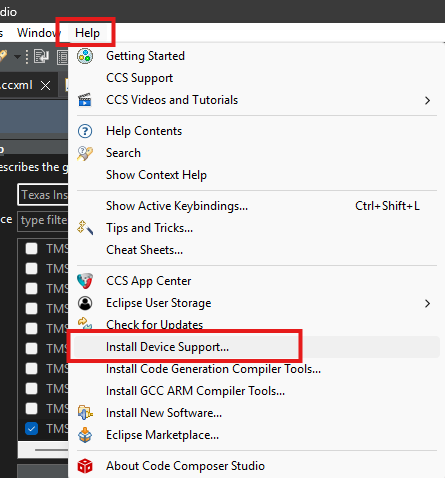Check the fourth TMS device checkbox
Viewport: 445px width, 478px height.
(31, 309)
